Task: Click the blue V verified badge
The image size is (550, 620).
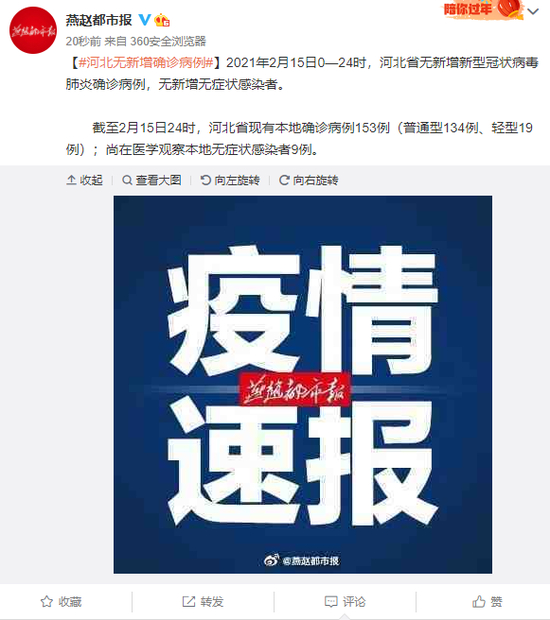Action: pos(145,19)
